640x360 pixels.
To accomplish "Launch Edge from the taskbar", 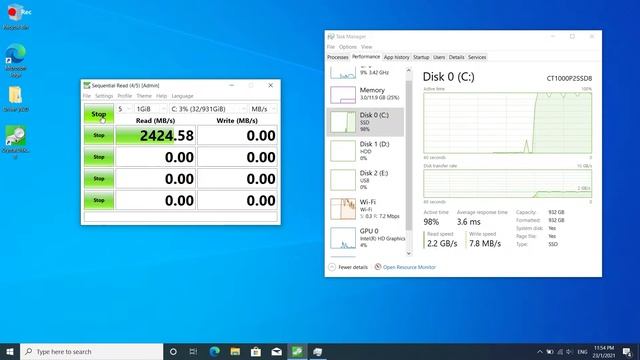I will coord(214,351).
